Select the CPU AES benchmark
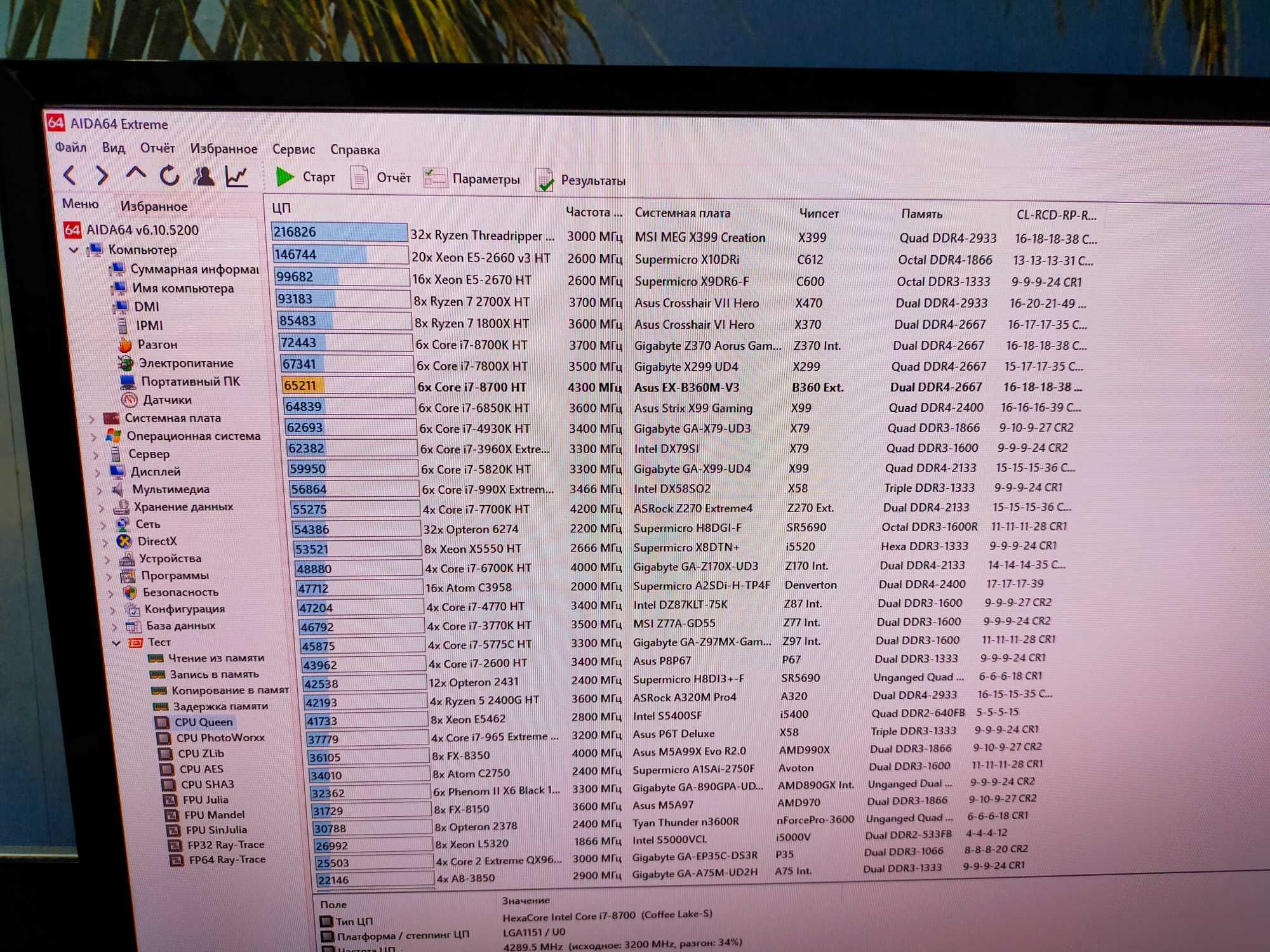The image size is (1270, 952). [192, 769]
